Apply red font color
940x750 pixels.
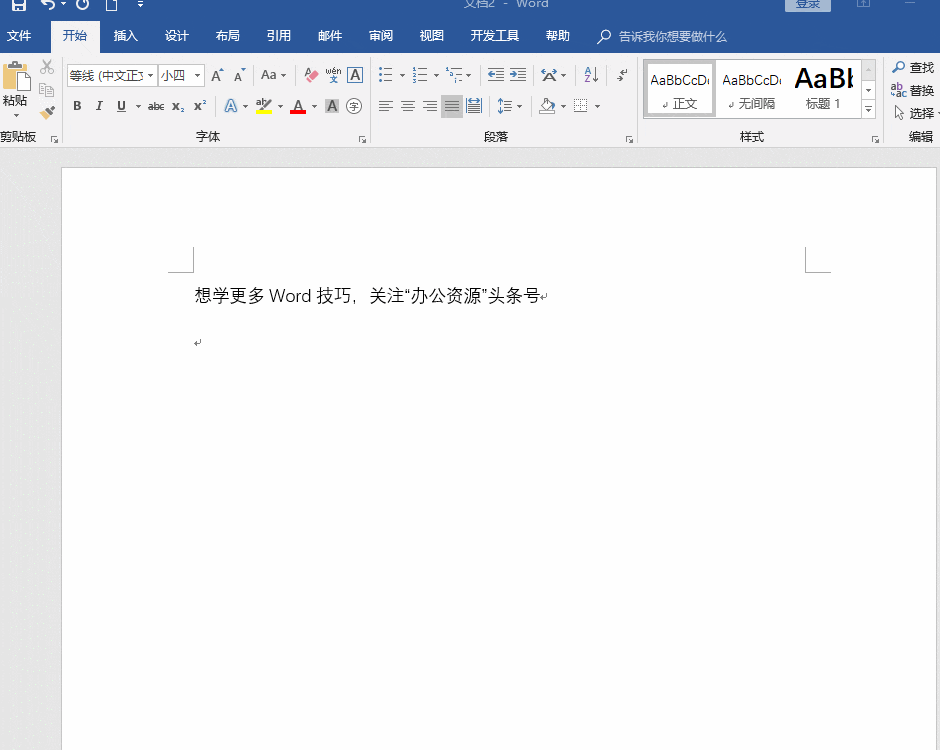(297, 105)
